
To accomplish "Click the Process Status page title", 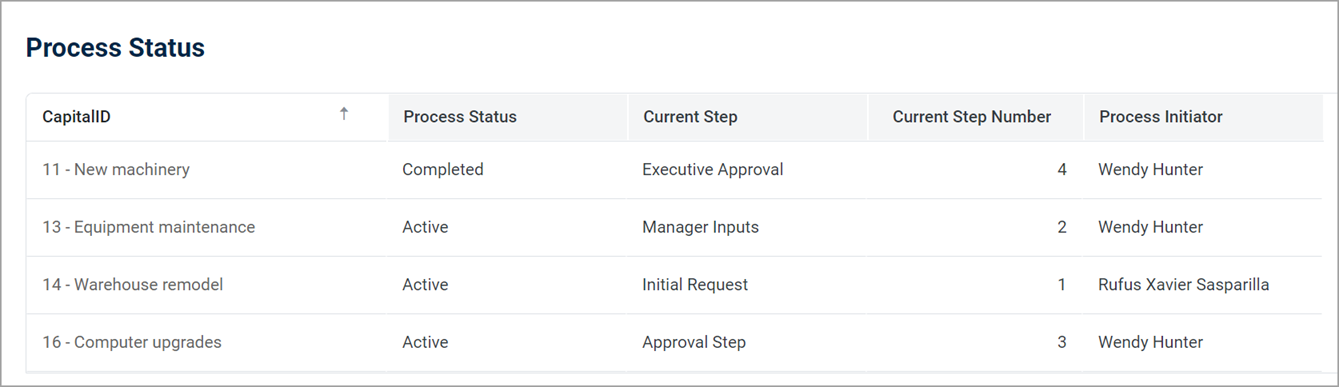I will tap(115, 47).
